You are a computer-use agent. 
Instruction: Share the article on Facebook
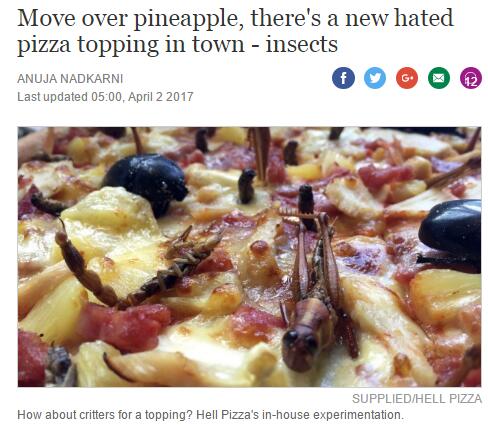(x=343, y=78)
